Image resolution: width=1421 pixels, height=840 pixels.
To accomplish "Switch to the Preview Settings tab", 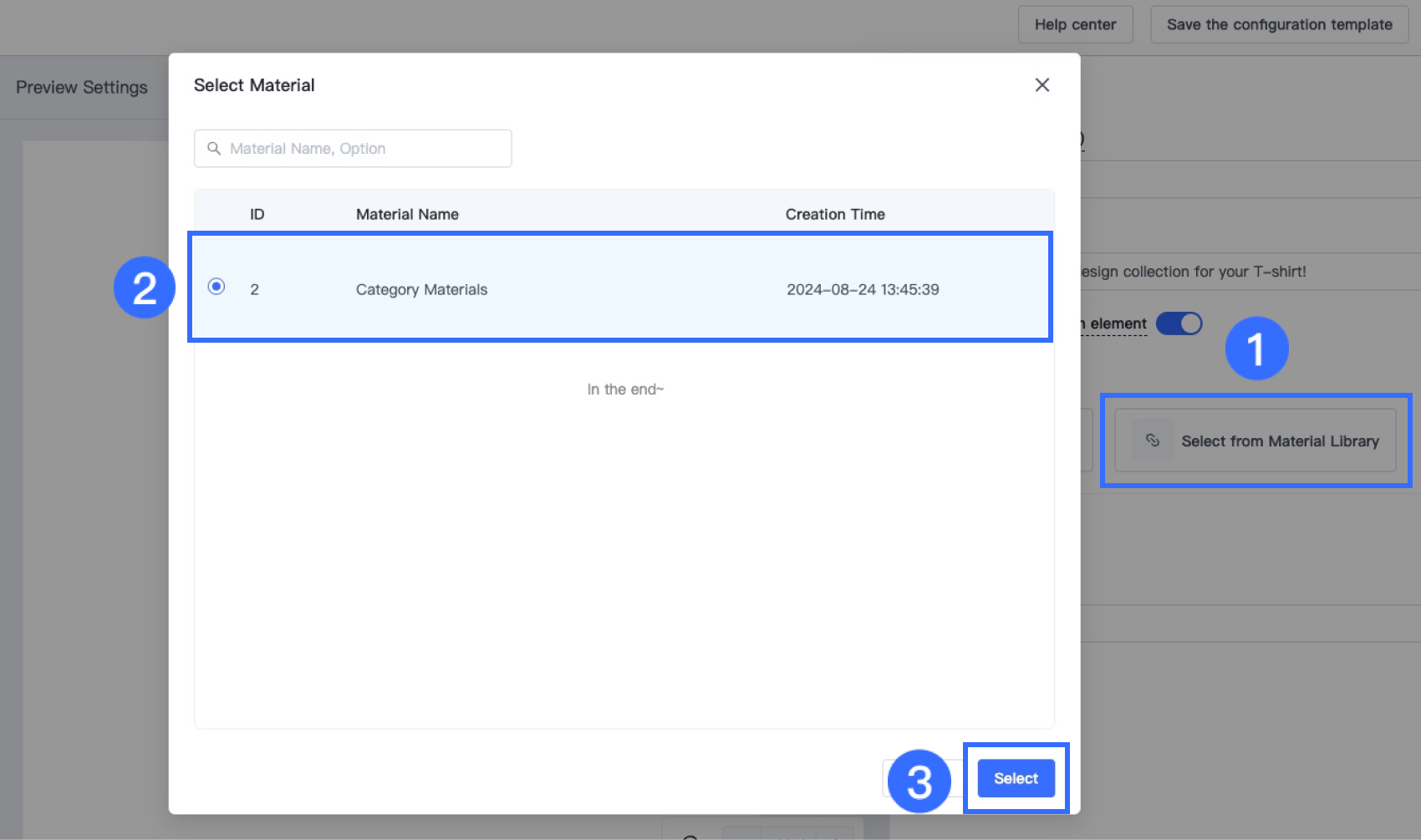I will coord(82,88).
